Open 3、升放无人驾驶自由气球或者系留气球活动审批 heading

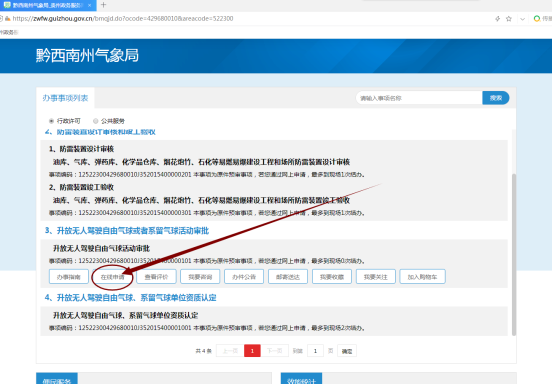[127, 231]
